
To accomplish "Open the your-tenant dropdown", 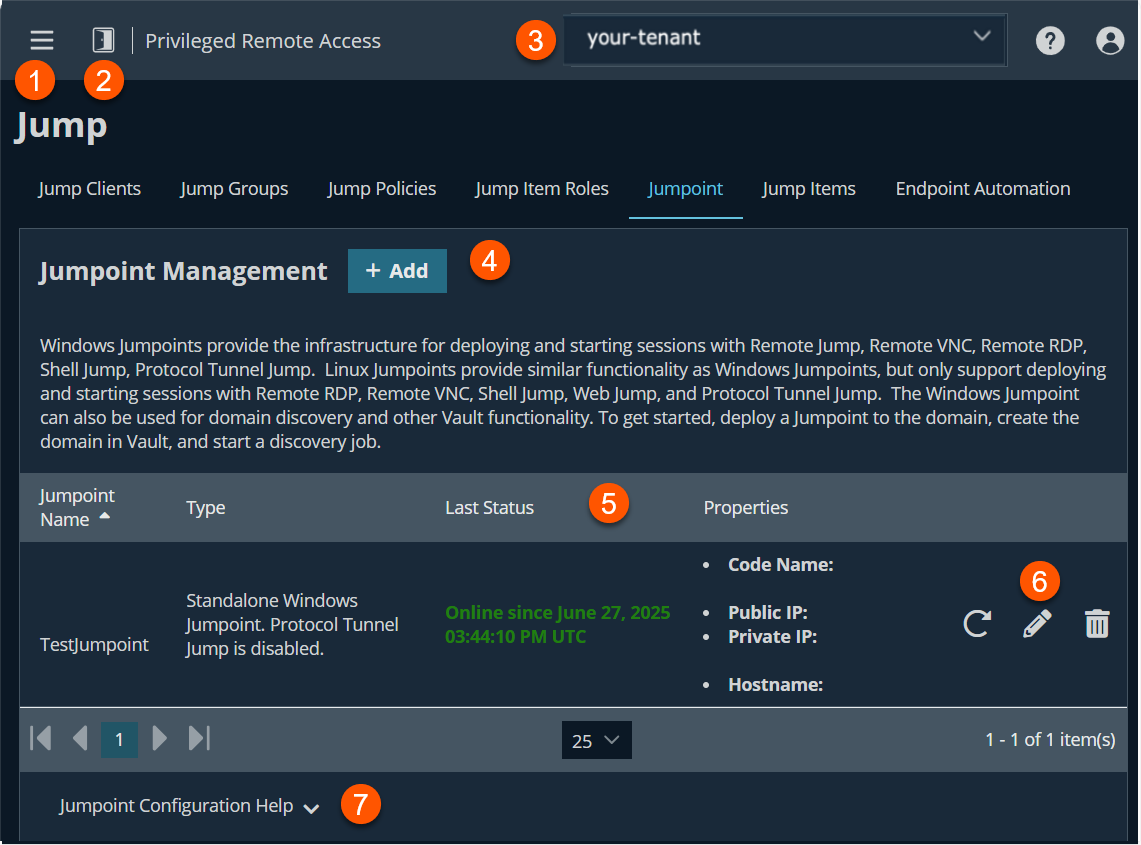I will coord(785,39).
